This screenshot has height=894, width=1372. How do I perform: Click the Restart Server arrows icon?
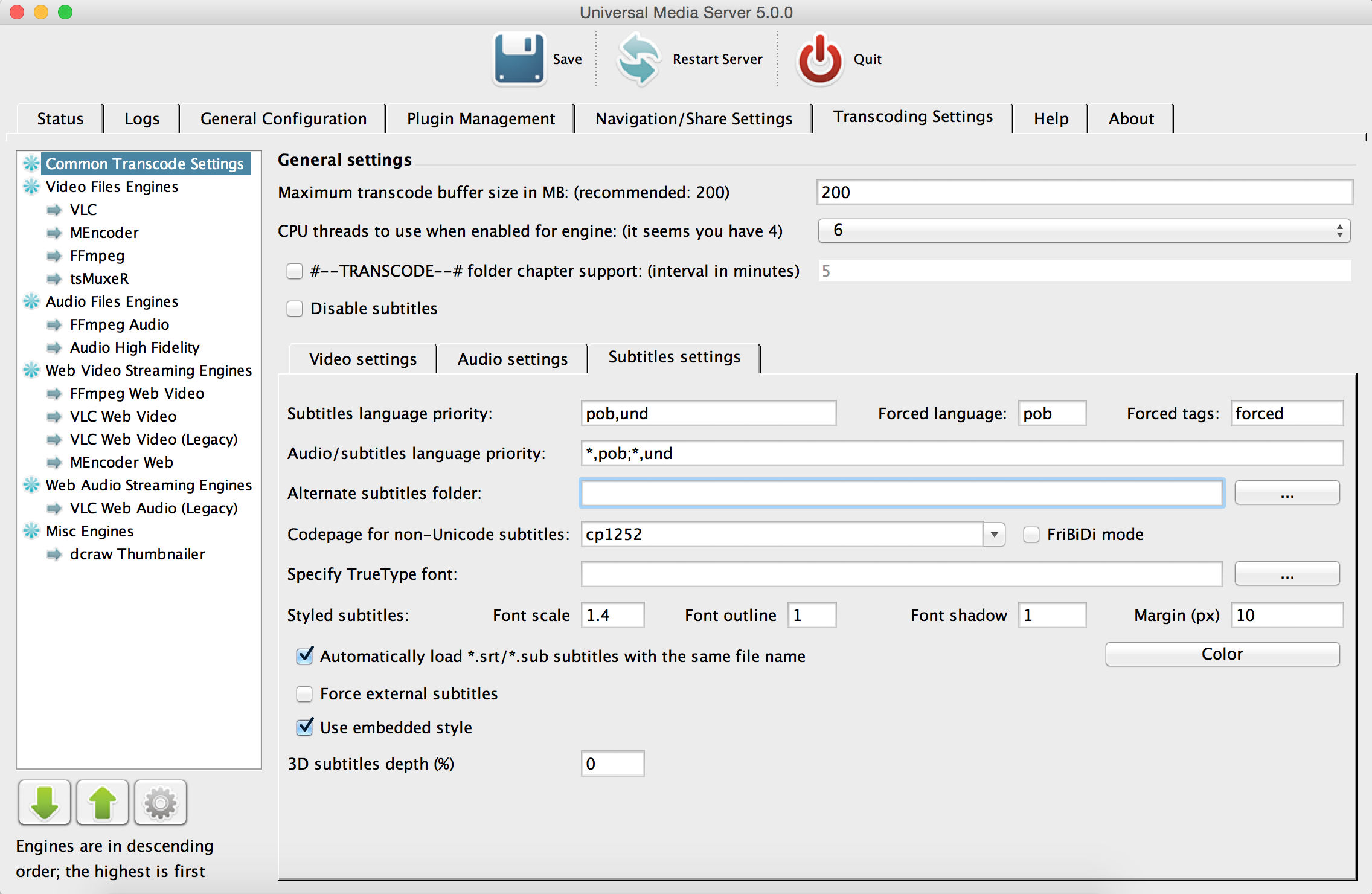pyautogui.click(x=638, y=59)
